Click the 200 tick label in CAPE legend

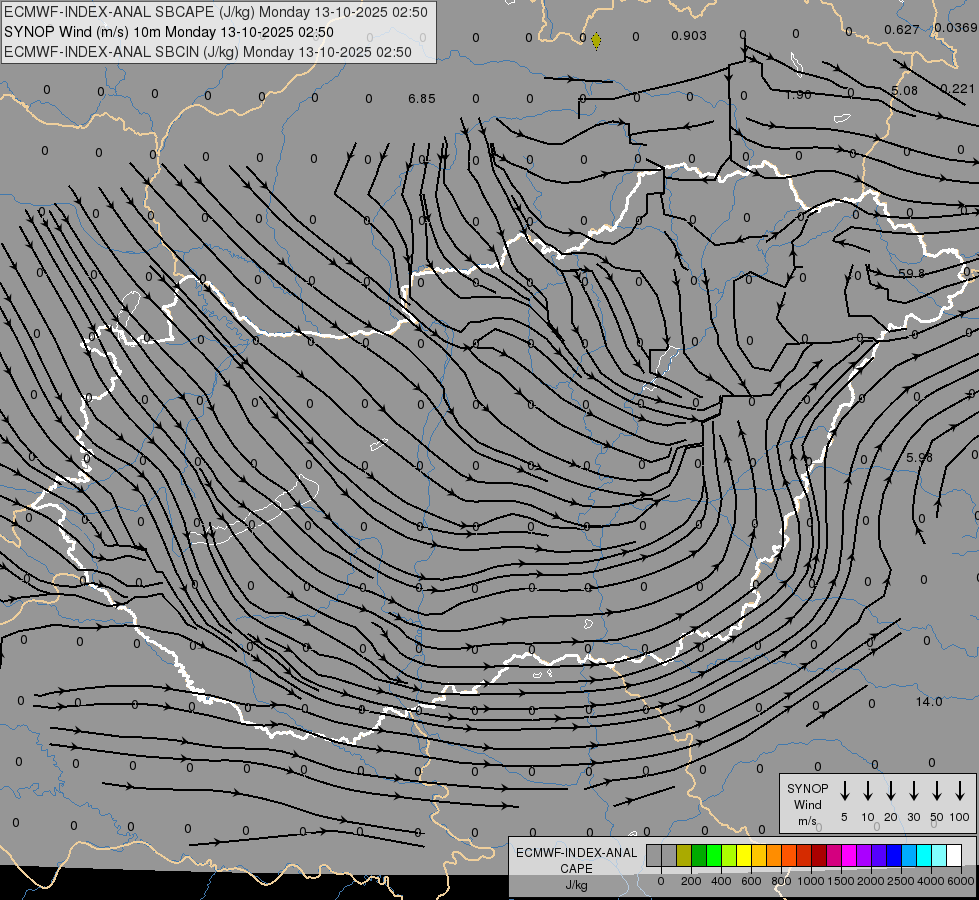point(691,881)
